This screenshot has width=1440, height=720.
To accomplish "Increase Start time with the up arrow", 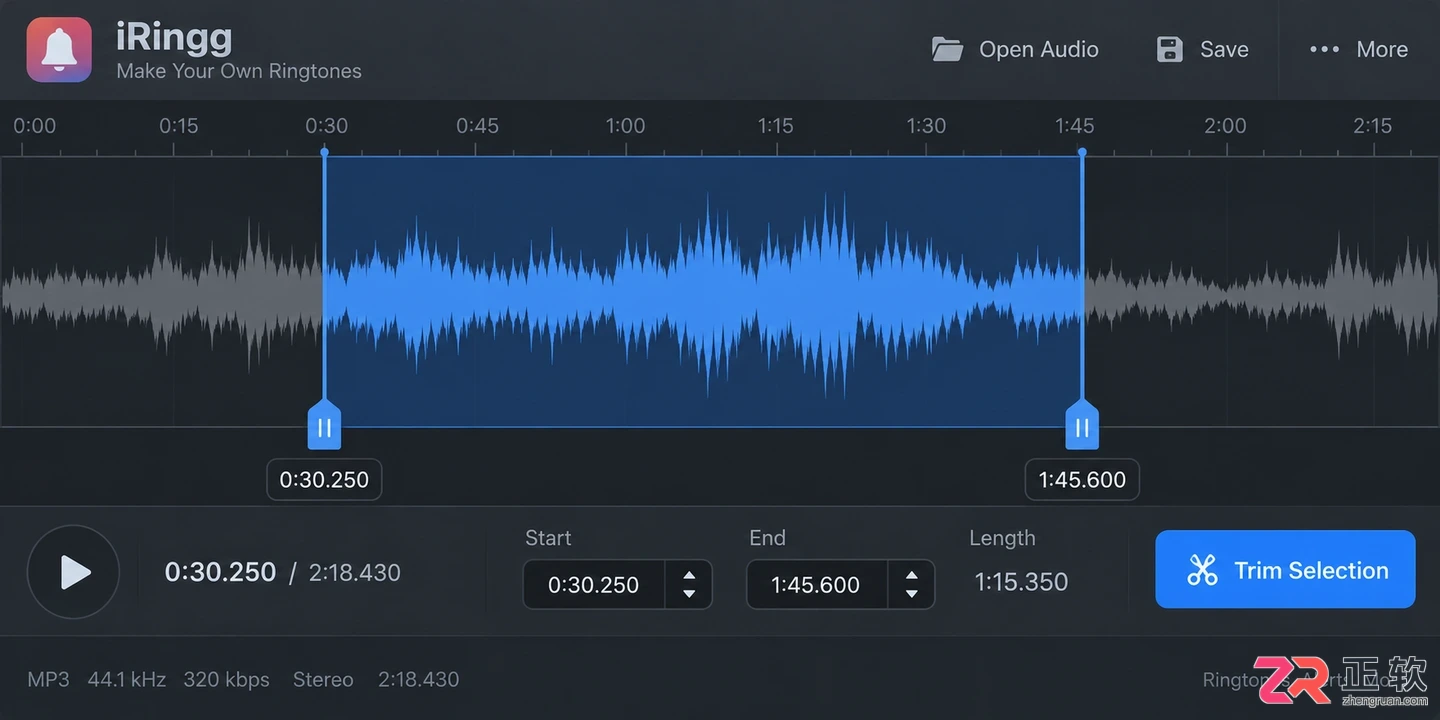I will point(689,576).
